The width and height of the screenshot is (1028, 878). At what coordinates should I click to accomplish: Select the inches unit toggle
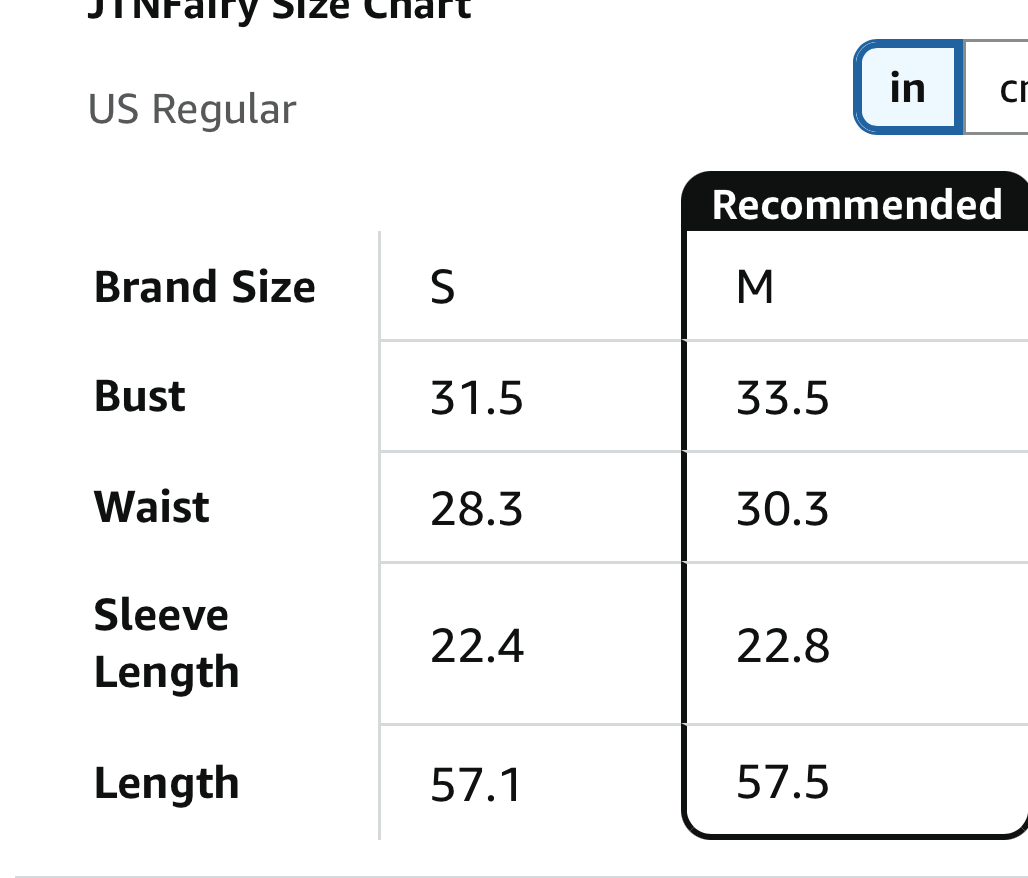tap(908, 88)
